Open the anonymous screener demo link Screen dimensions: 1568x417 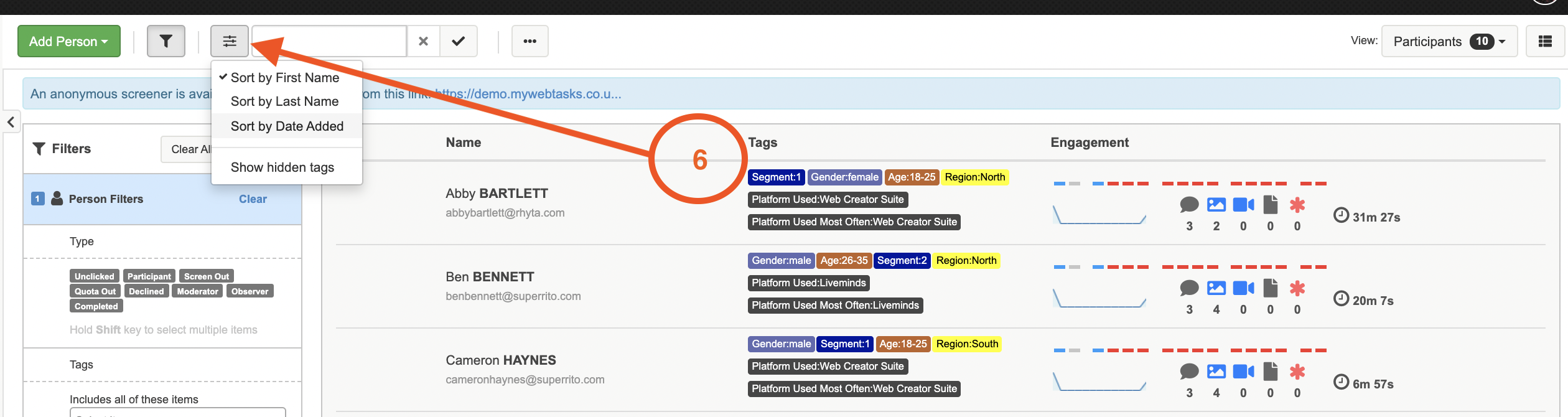529,94
